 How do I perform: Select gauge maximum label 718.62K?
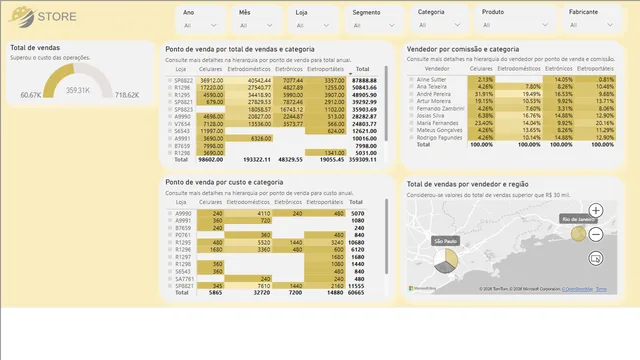127,95
